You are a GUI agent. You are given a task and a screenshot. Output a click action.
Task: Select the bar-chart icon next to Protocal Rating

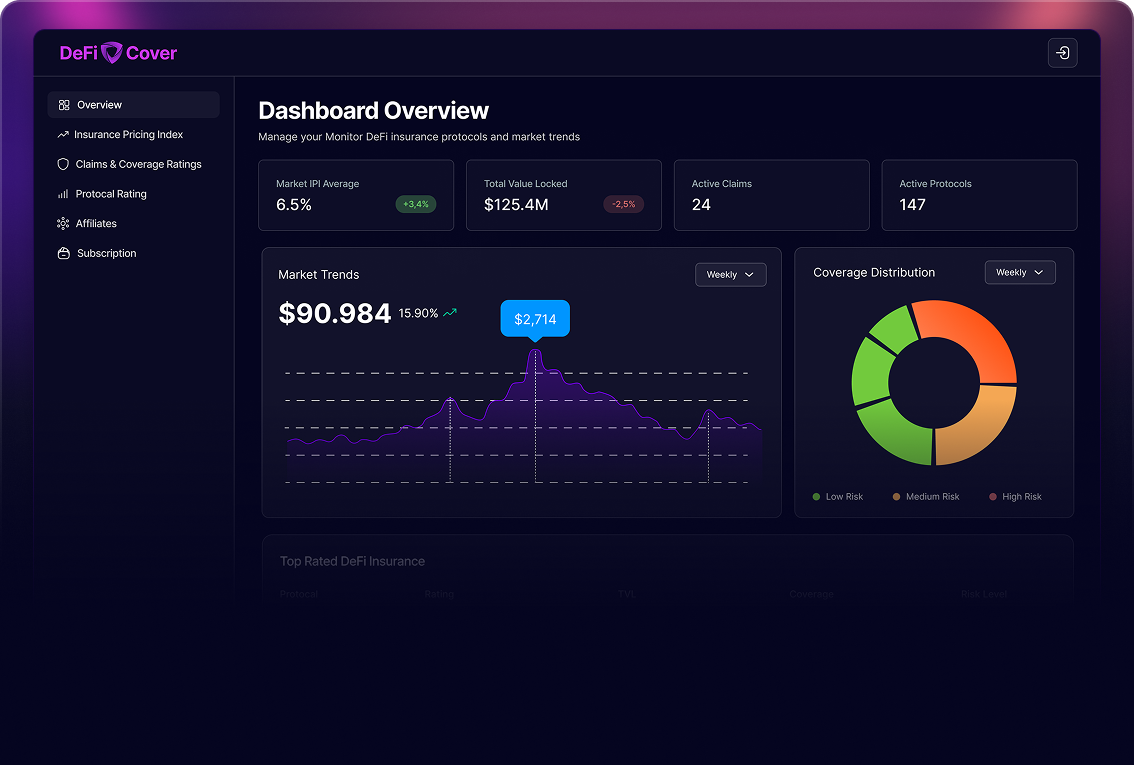pos(62,193)
